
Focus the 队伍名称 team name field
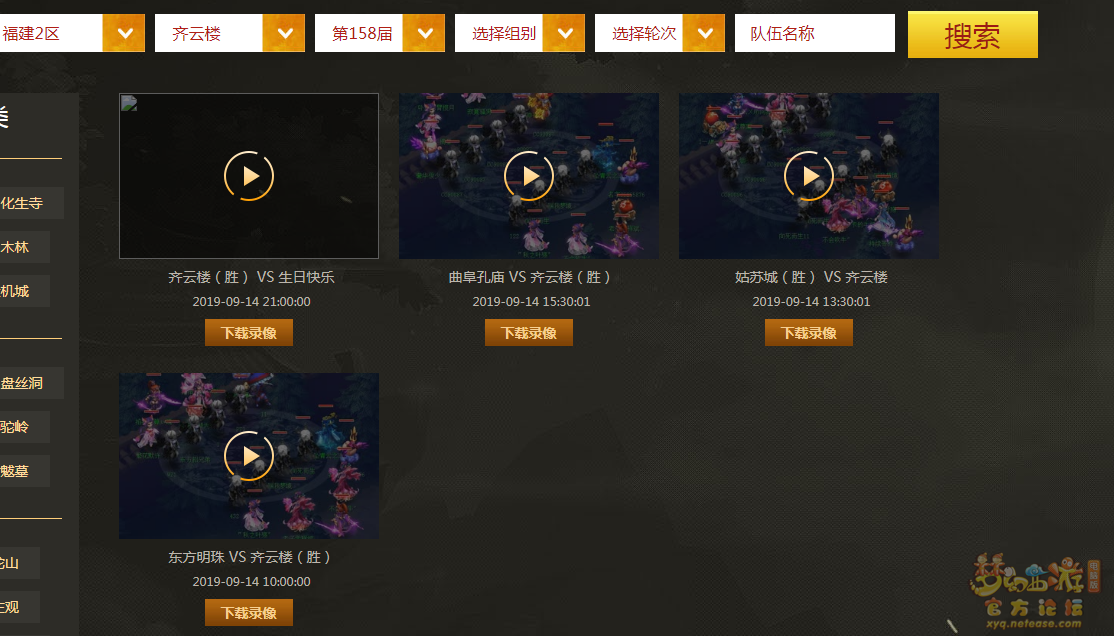815,33
